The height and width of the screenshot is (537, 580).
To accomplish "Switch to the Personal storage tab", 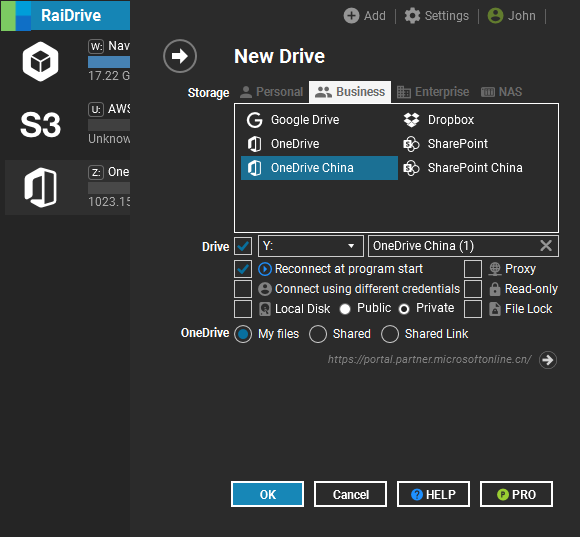I will point(271,92).
